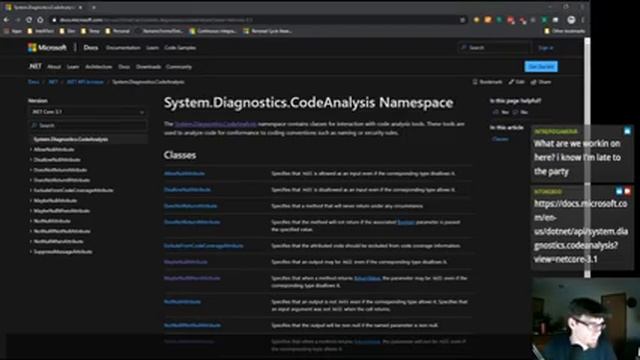Open Code Samples in the top bar
Image resolution: width=640 pixels, height=360 pixels.
(x=180, y=48)
